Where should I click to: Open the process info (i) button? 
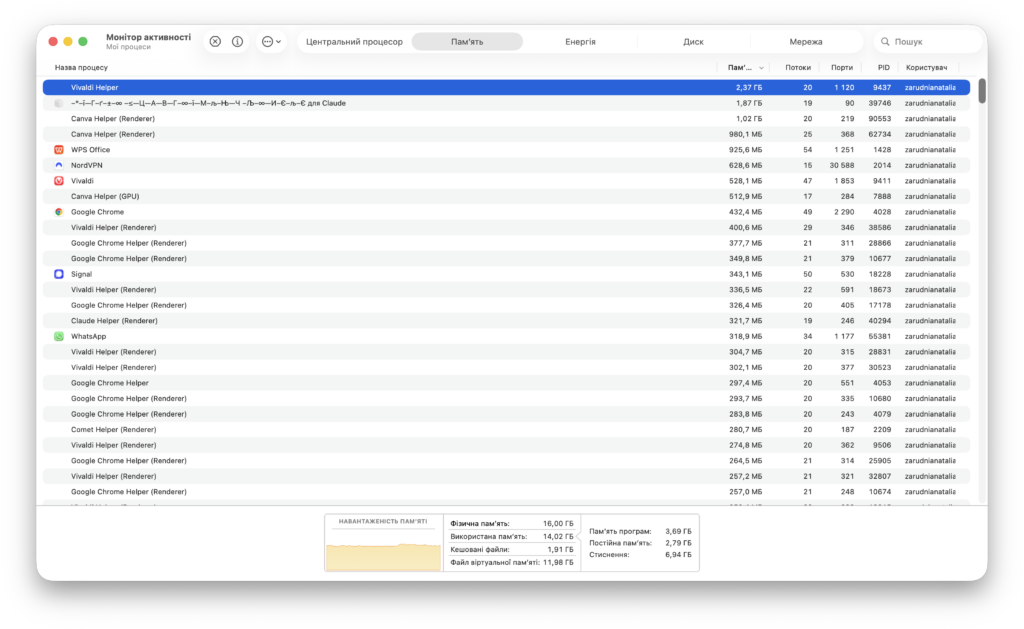pyautogui.click(x=238, y=42)
